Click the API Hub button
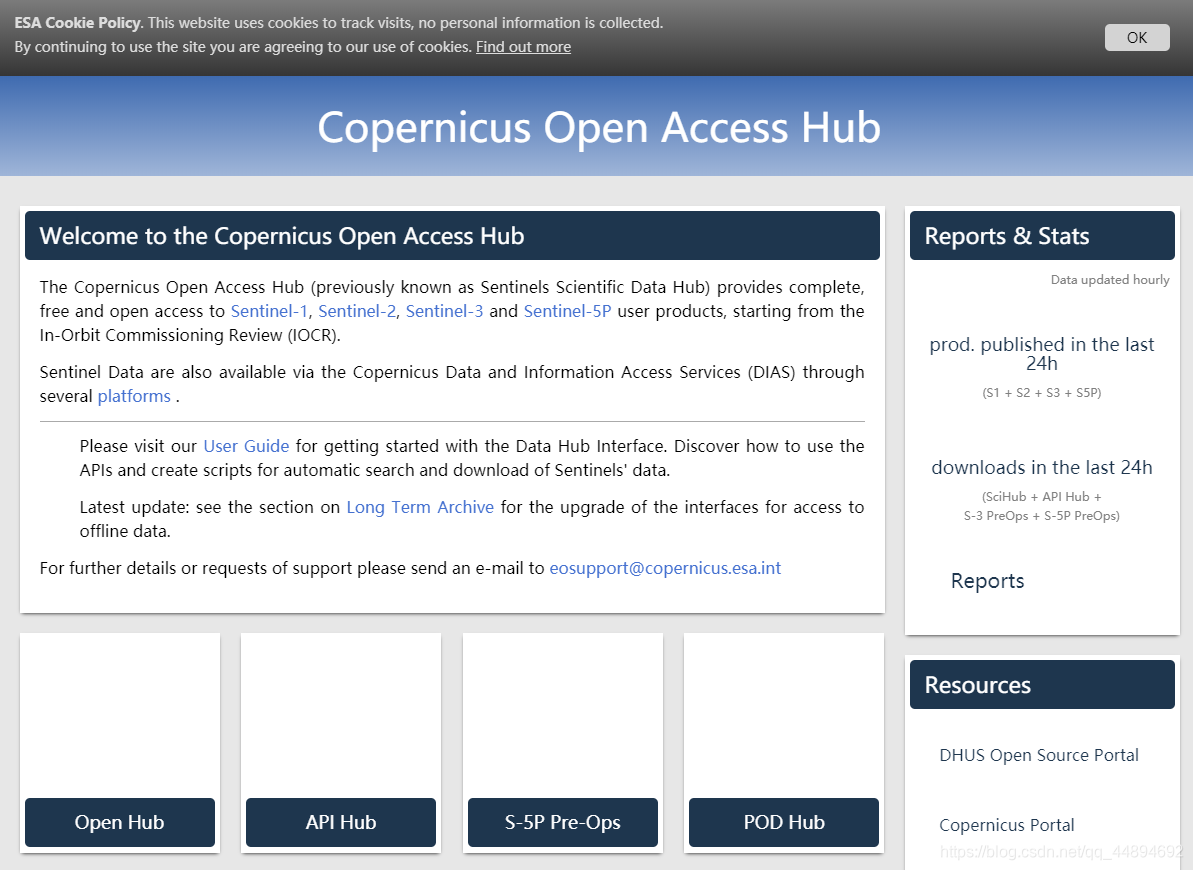The image size is (1193, 870). (x=341, y=822)
